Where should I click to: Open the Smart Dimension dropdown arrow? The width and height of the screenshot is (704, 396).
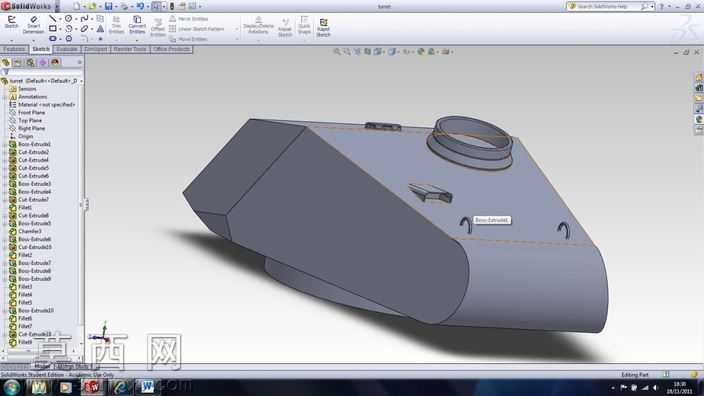point(33,39)
